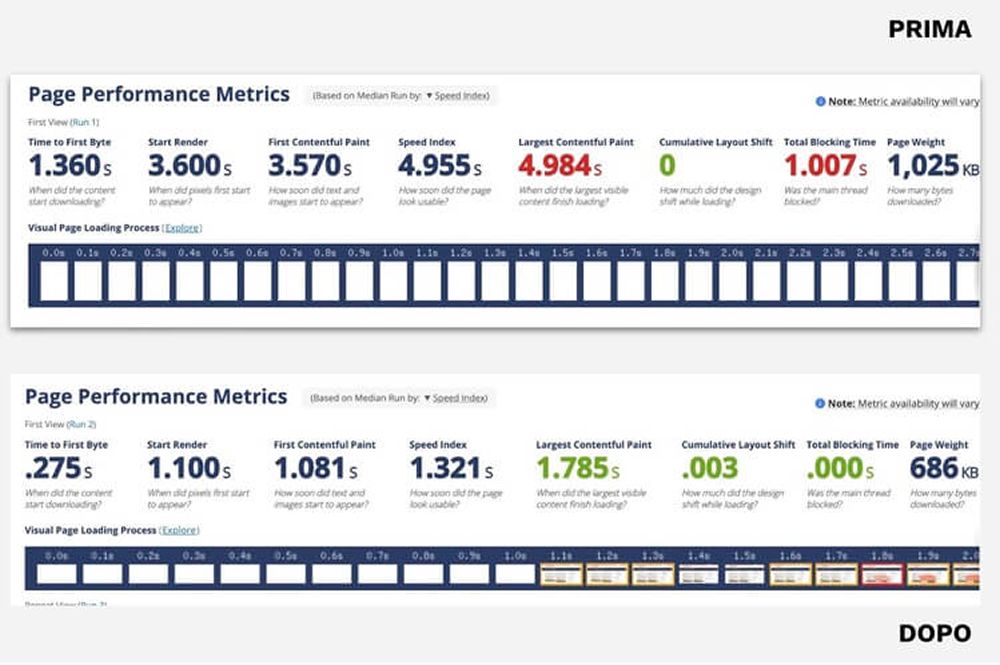
Task: Open the Run 2 link under First View
Action: pos(83,424)
